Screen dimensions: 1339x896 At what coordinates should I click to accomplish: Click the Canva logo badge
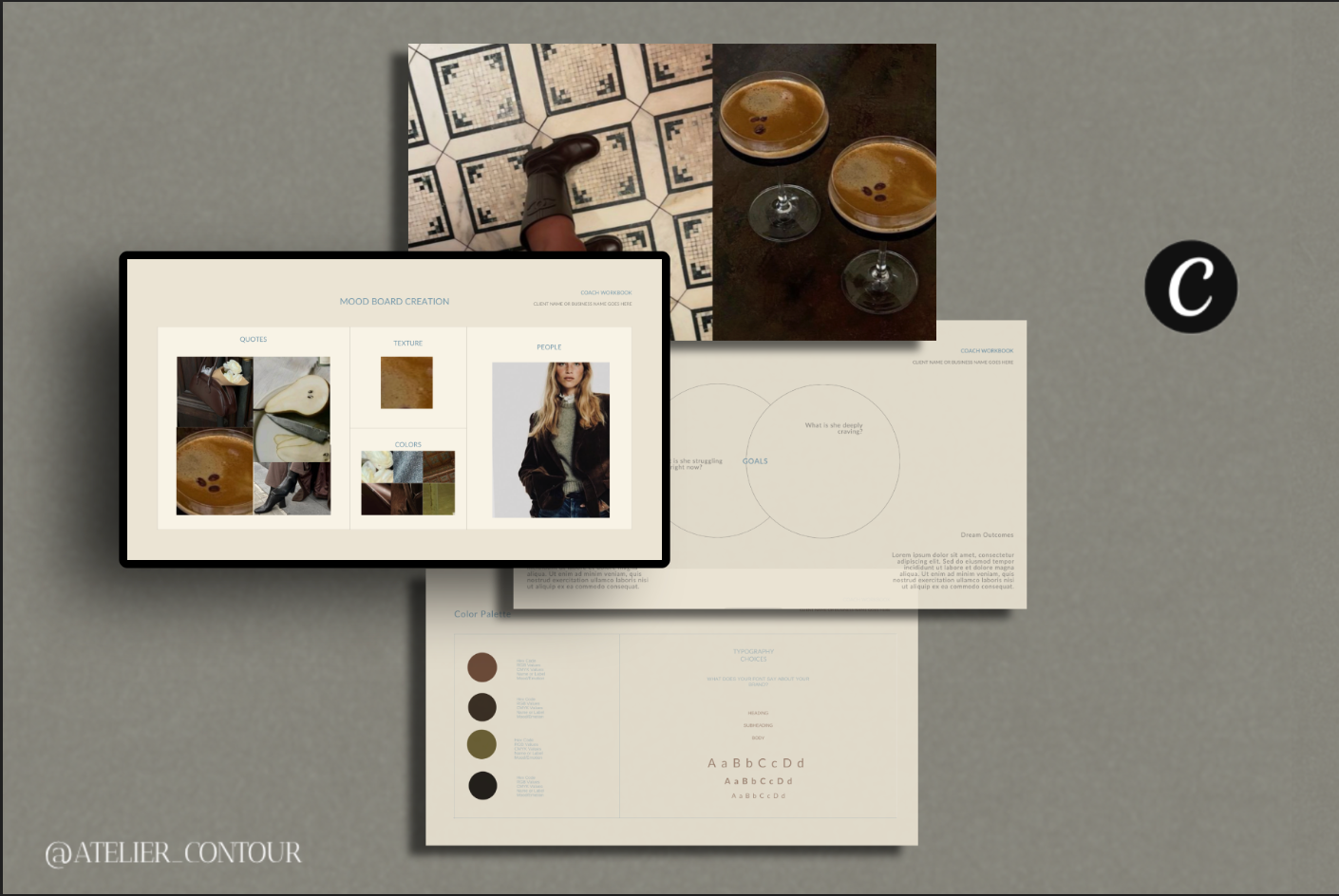coord(1190,287)
